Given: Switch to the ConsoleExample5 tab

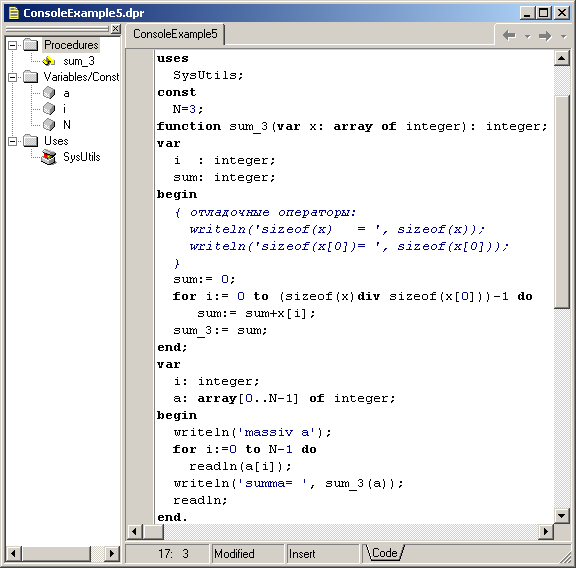Looking at the screenshot, I should click(x=175, y=34).
